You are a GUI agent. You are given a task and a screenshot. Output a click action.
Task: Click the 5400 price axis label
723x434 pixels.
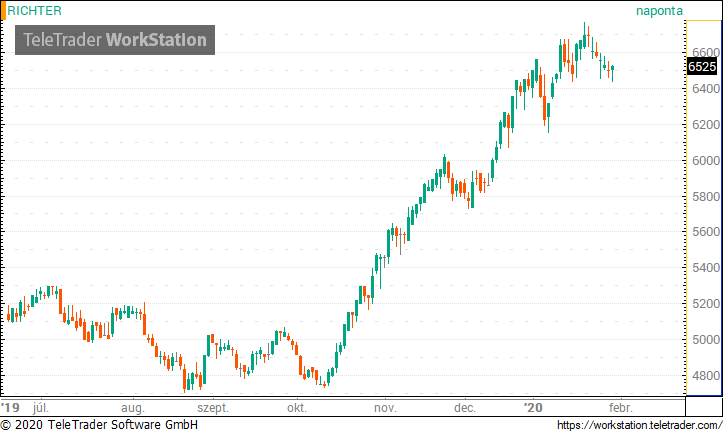[x=703, y=268]
